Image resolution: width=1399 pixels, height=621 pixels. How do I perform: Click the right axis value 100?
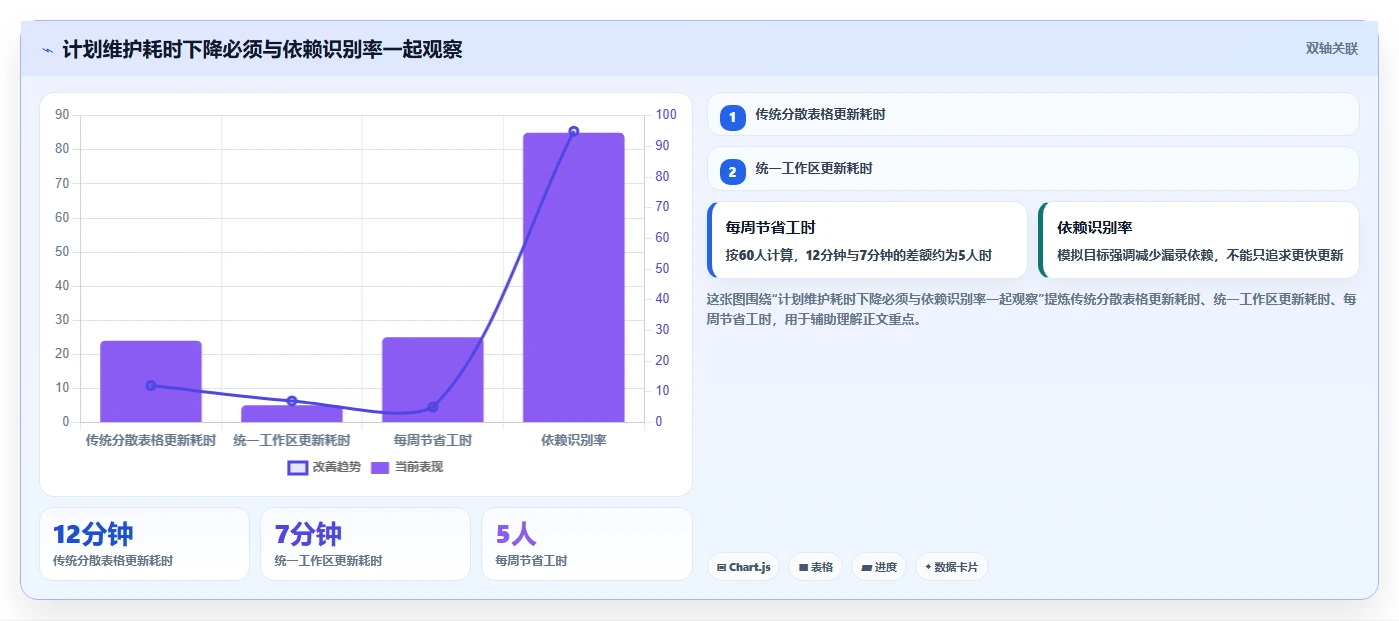click(666, 115)
